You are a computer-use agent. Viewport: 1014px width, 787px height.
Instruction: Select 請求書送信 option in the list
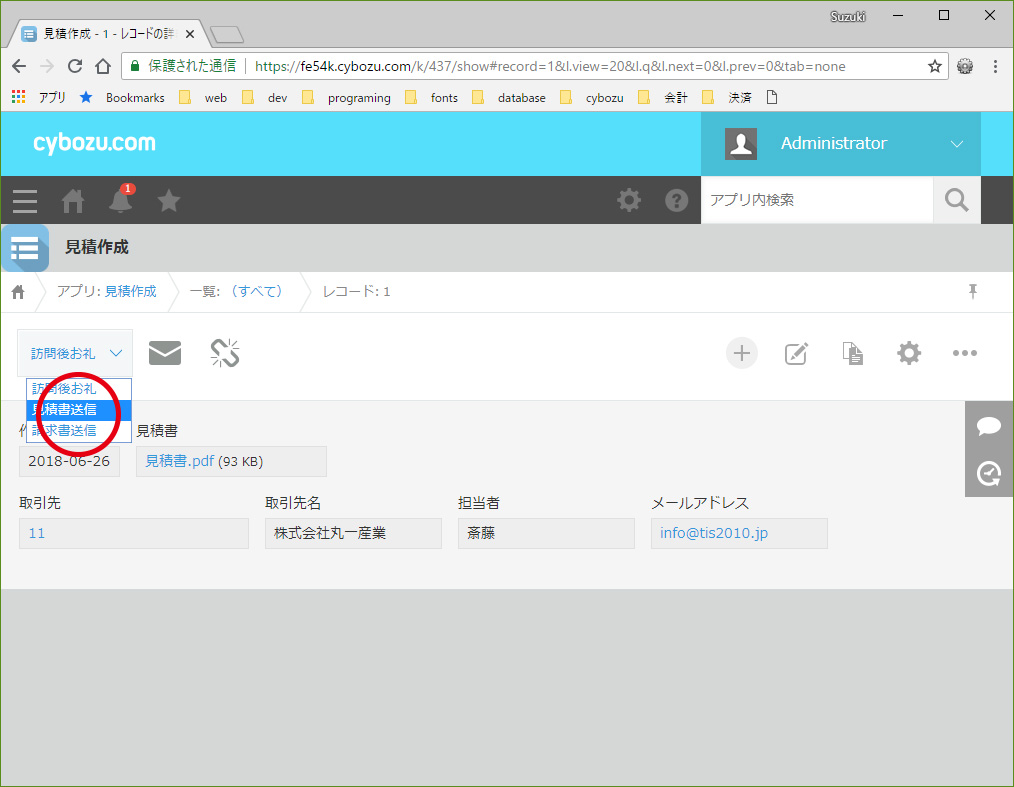click(x=79, y=431)
